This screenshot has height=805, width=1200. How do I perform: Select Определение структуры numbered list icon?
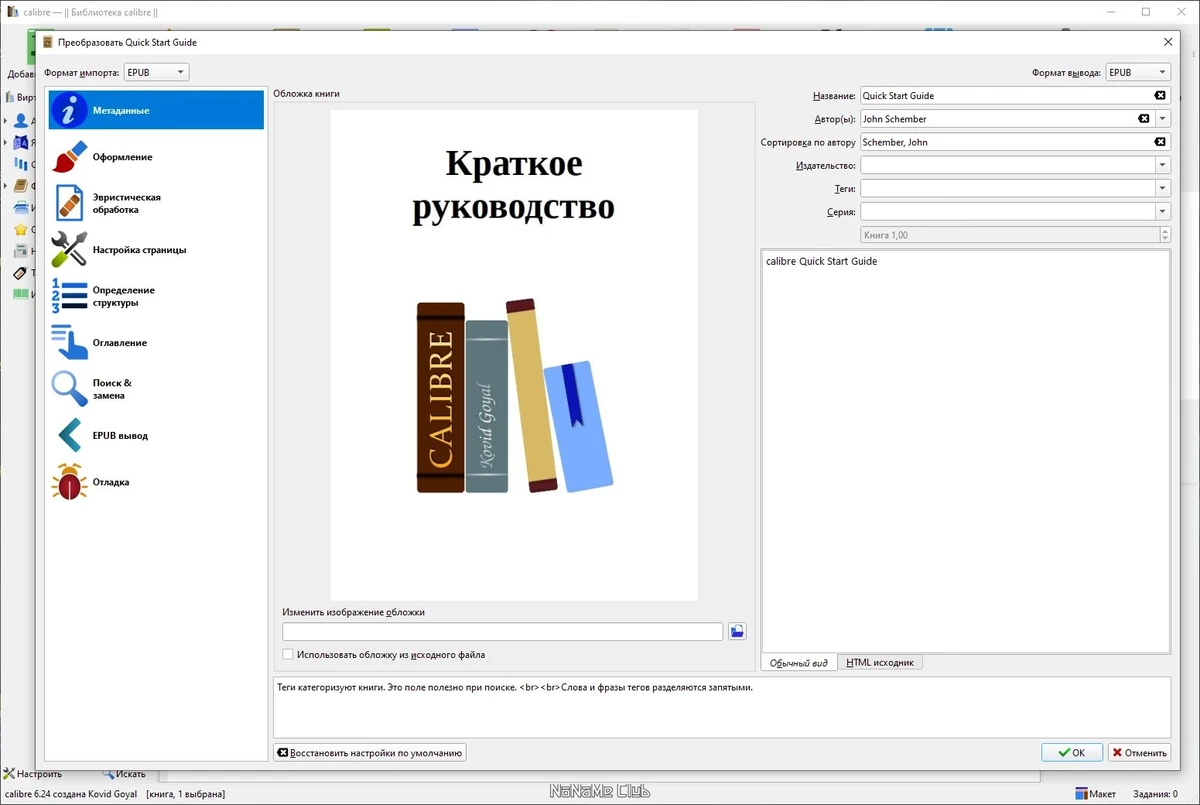tap(70, 296)
